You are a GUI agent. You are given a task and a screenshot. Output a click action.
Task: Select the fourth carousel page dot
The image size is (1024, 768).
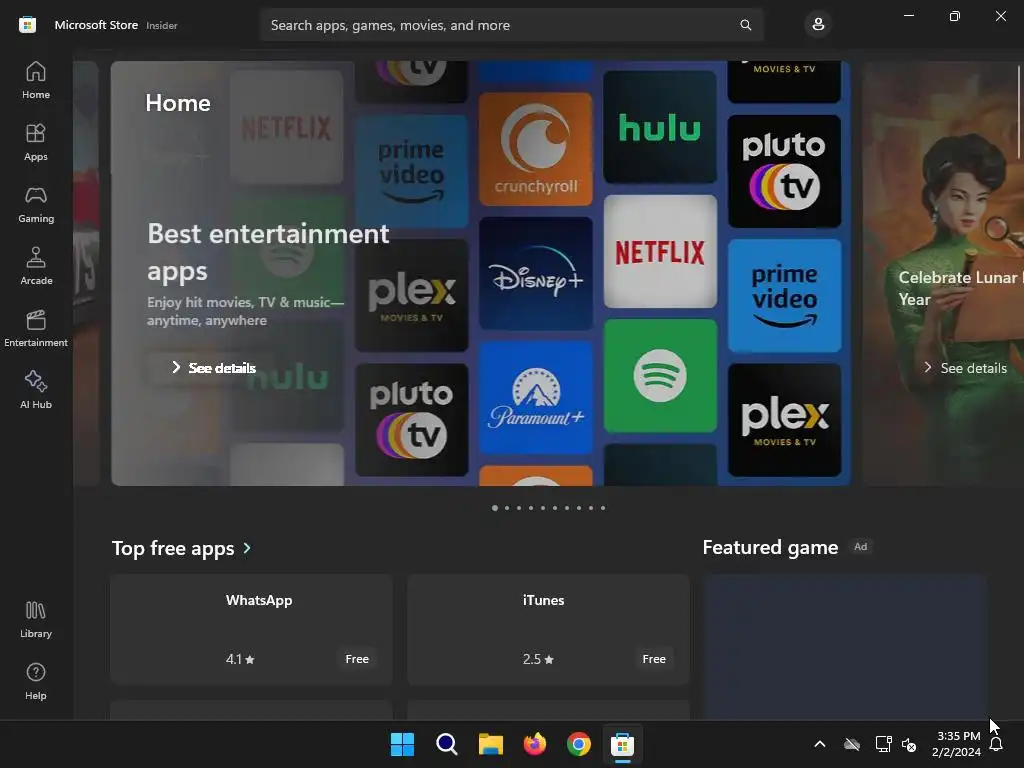(531, 507)
